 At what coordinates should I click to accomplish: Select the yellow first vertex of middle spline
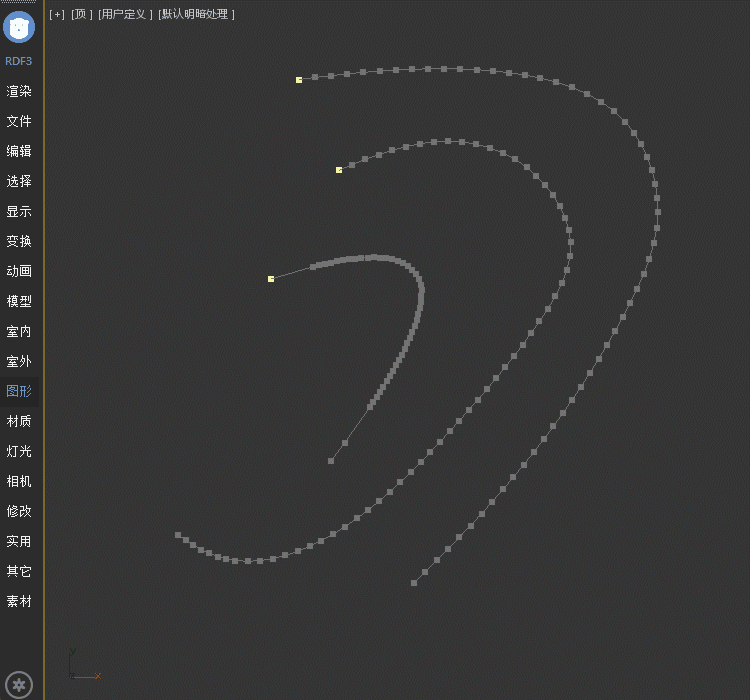coord(339,170)
